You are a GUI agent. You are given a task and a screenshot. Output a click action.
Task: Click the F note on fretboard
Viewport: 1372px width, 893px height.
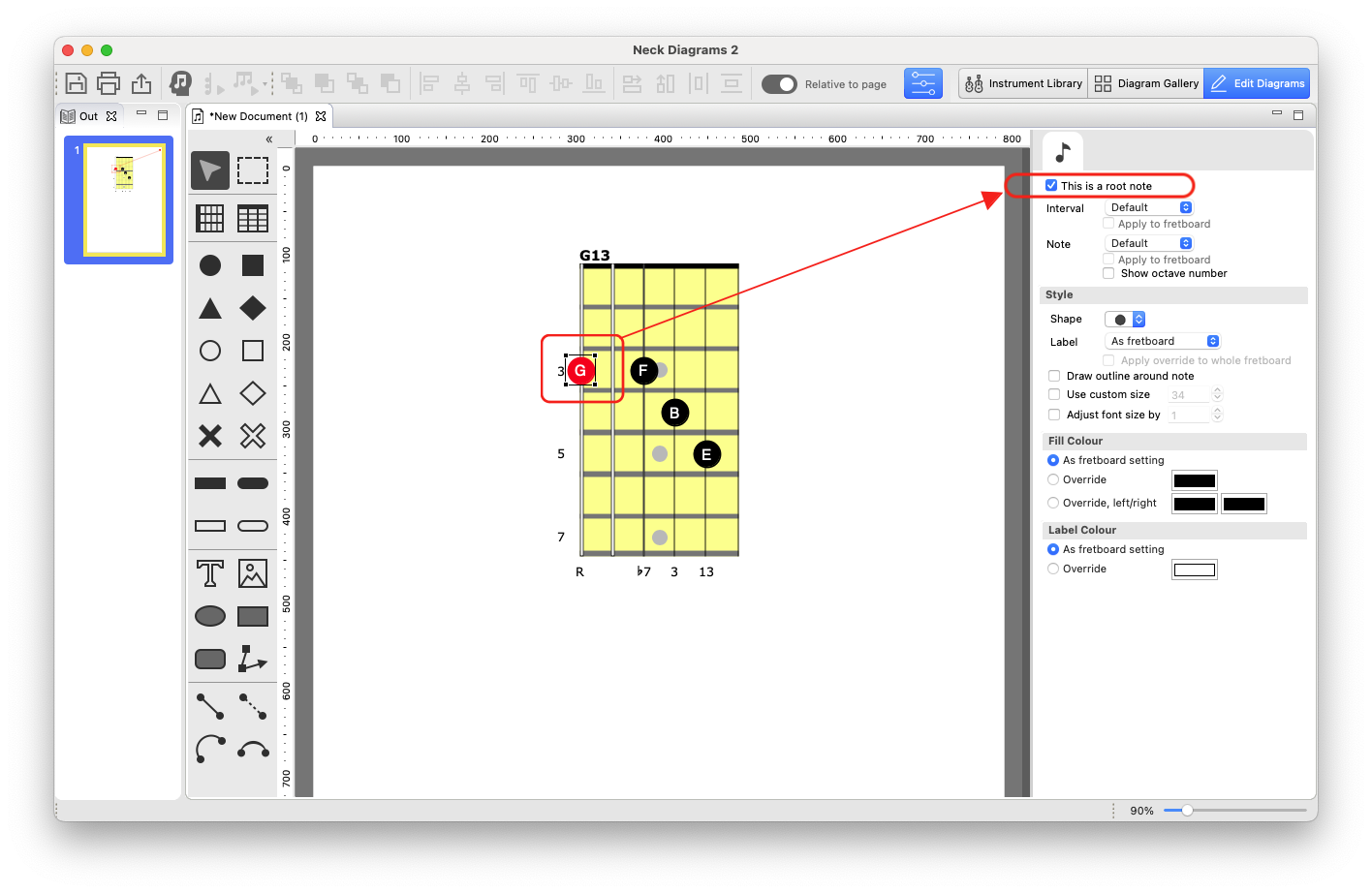pyautogui.click(x=643, y=370)
